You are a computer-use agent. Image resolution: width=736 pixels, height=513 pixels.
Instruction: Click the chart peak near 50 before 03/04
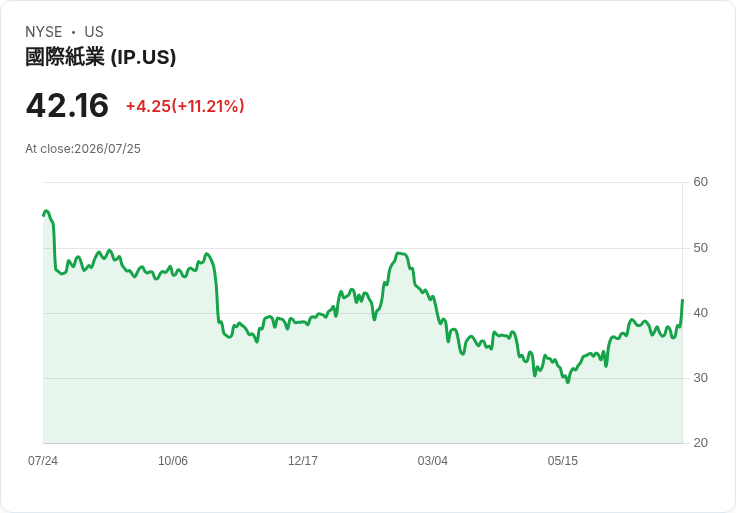(399, 253)
